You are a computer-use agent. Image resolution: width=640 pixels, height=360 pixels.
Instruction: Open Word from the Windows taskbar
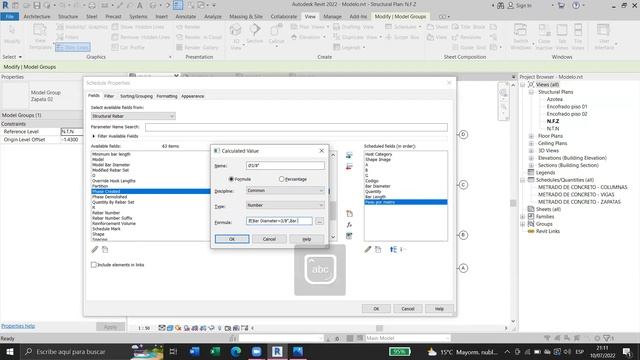pos(194,351)
